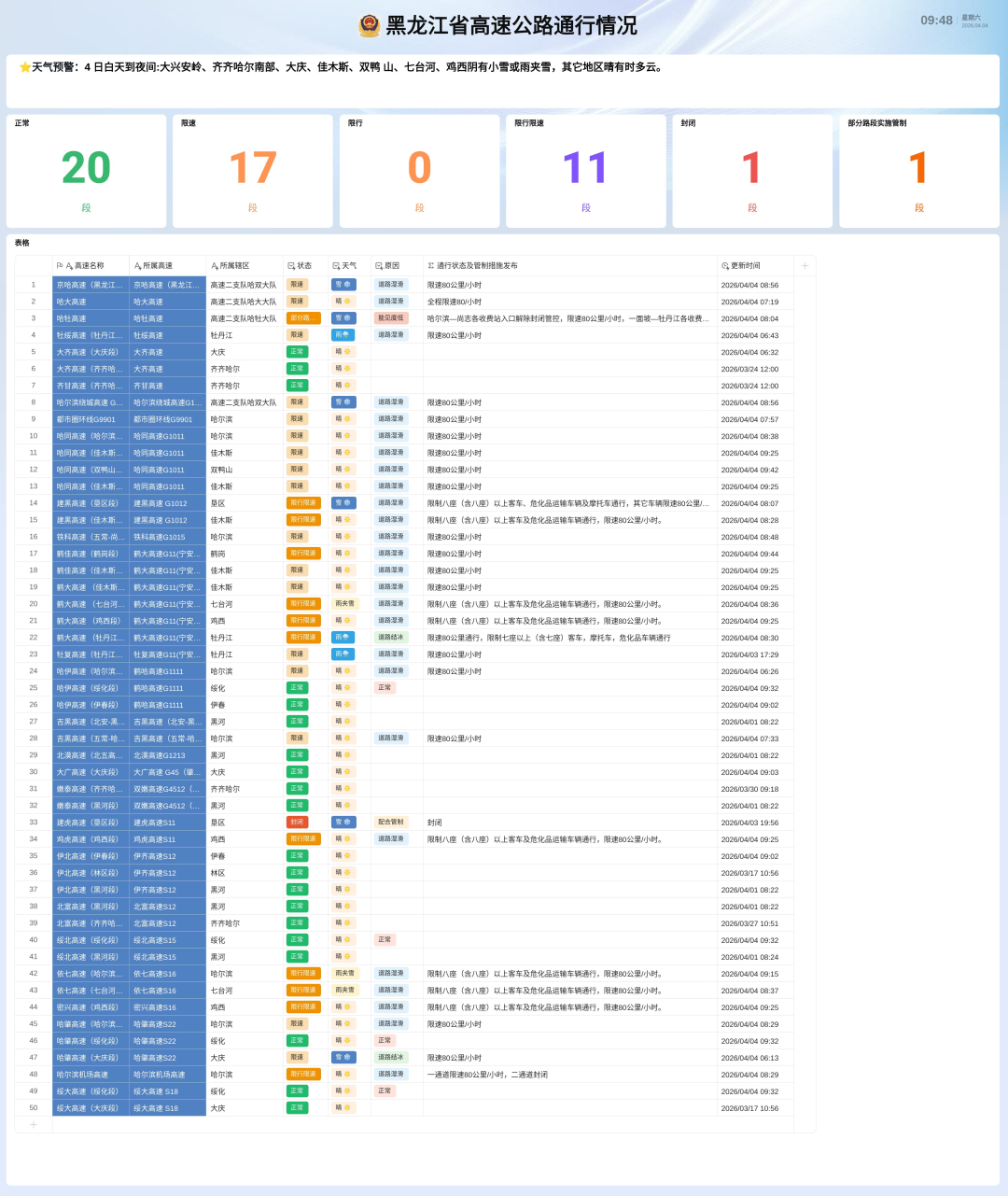
Task: Click the police badge emblem beside the title
Action: 370,25
